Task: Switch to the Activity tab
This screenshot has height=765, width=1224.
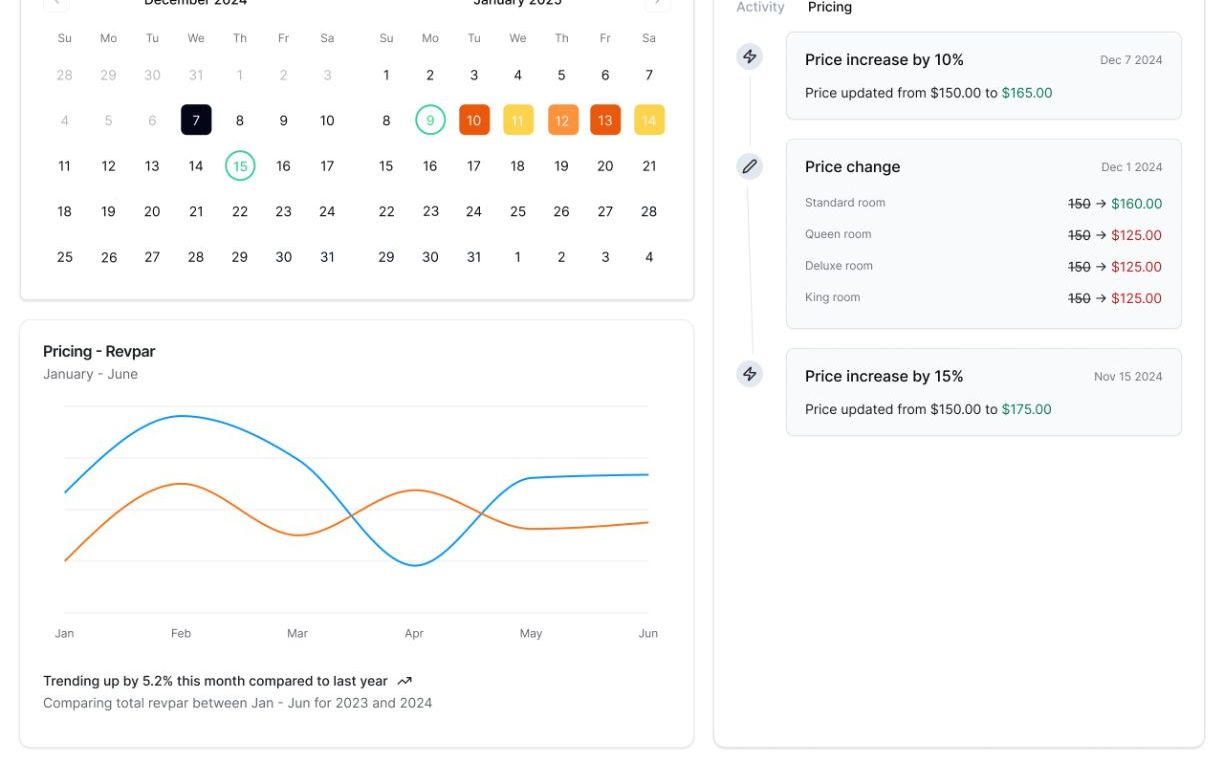Action: coord(760,7)
